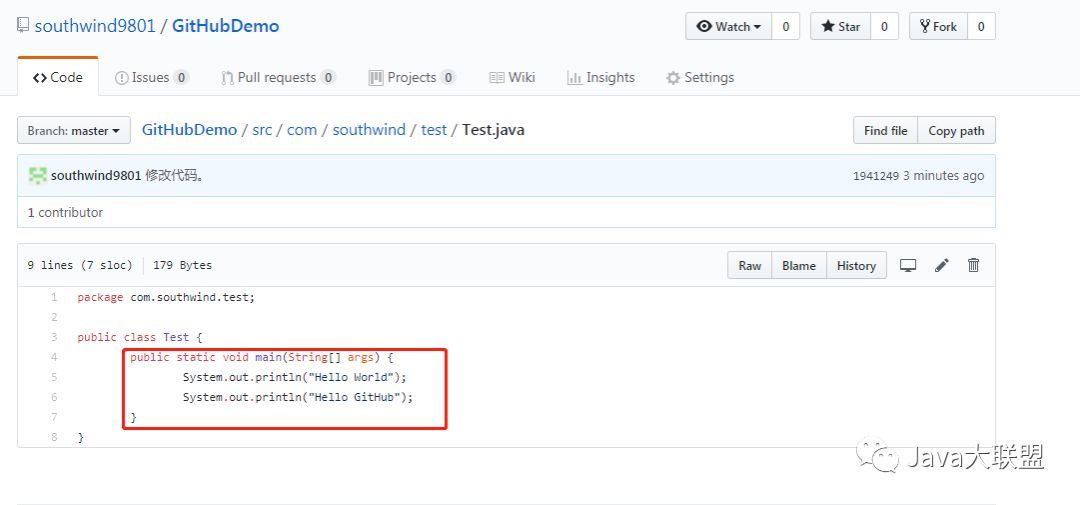Click the 9 lines (7 sloc) text

pyautogui.click(x=80, y=265)
